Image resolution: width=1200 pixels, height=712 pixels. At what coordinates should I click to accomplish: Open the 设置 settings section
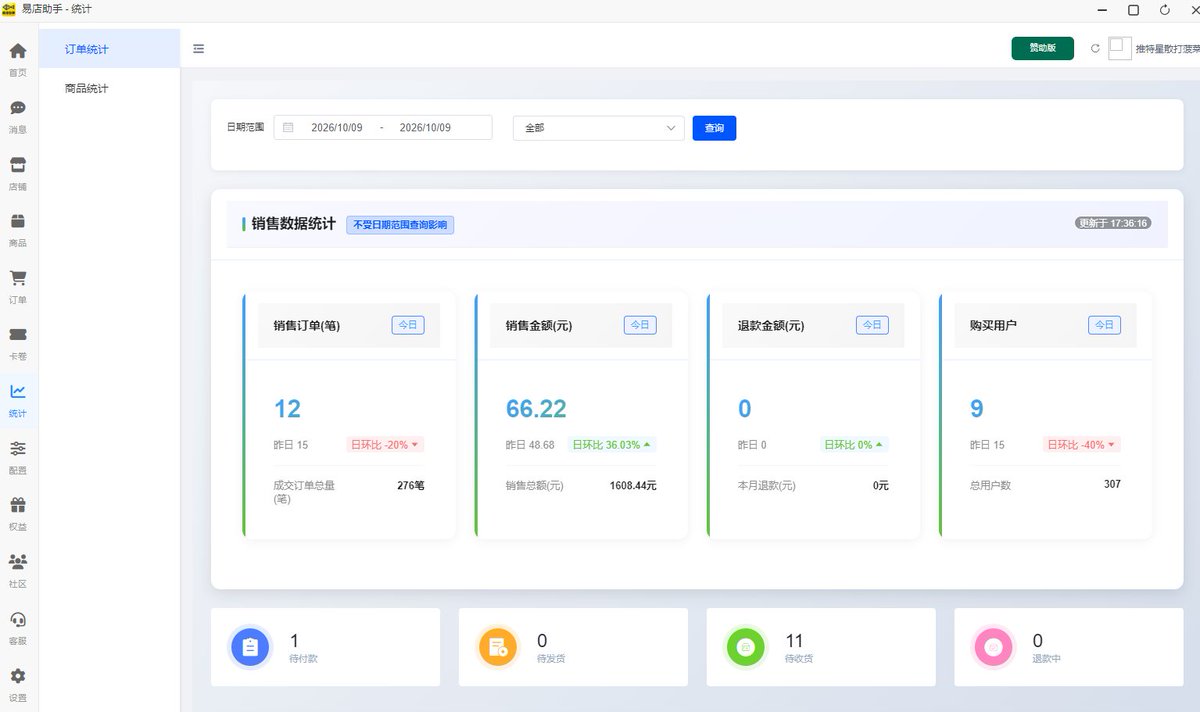[18, 684]
